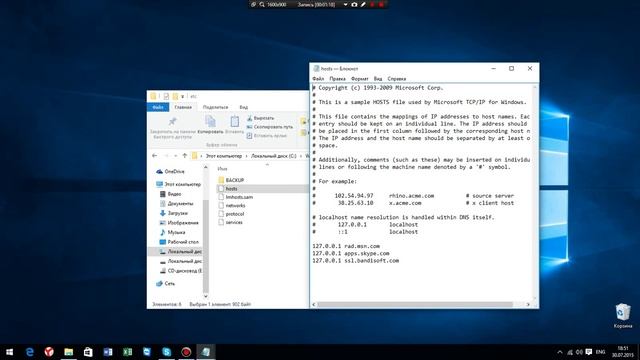Open the recording bar dropdown arrow

(x=345, y=4)
